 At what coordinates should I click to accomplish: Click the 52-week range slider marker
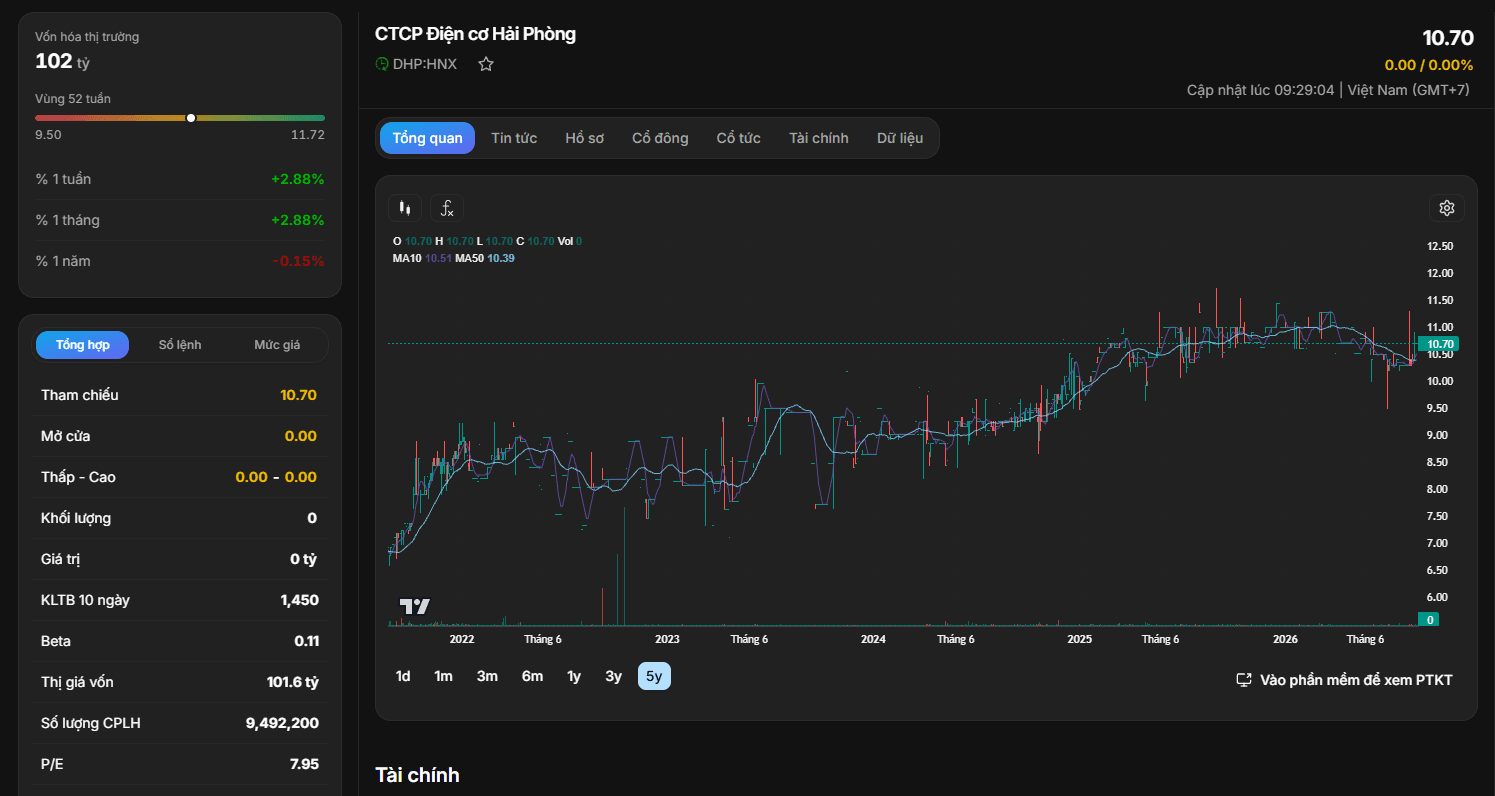191,118
